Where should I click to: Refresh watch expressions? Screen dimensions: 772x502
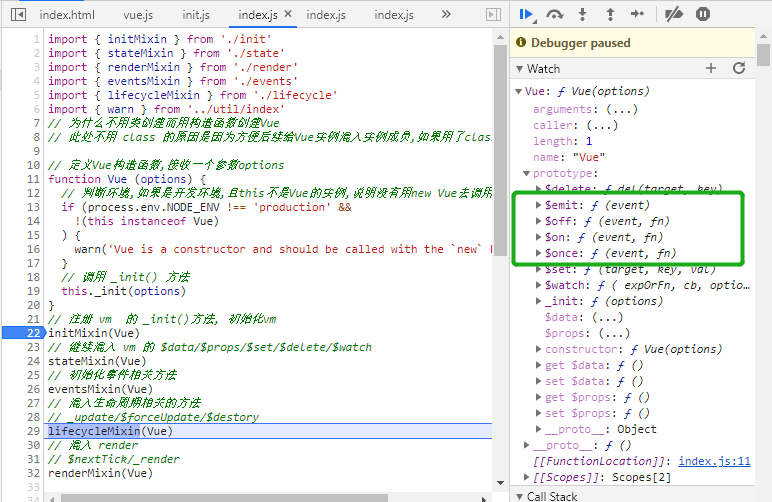click(739, 68)
